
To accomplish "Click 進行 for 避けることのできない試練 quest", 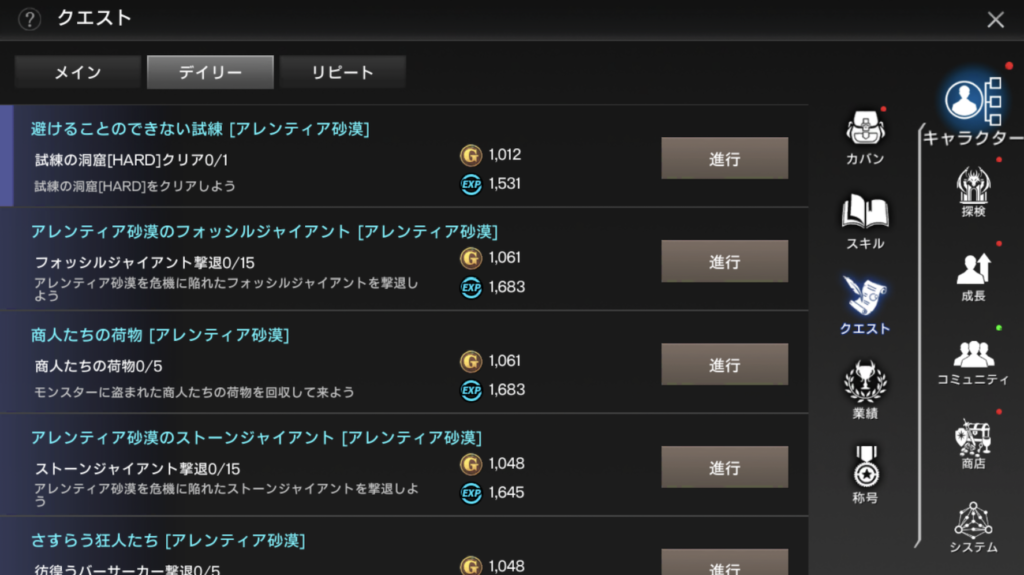I will [x=724, y=158].
